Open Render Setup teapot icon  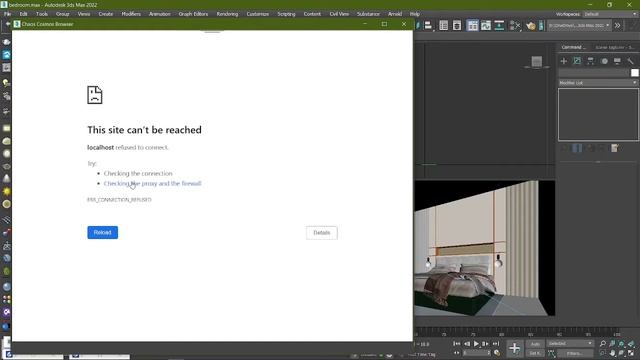(x=531, y=26)
